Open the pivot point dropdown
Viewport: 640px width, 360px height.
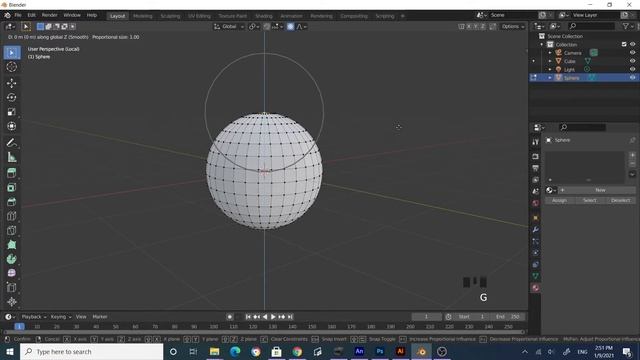[254, 27]
